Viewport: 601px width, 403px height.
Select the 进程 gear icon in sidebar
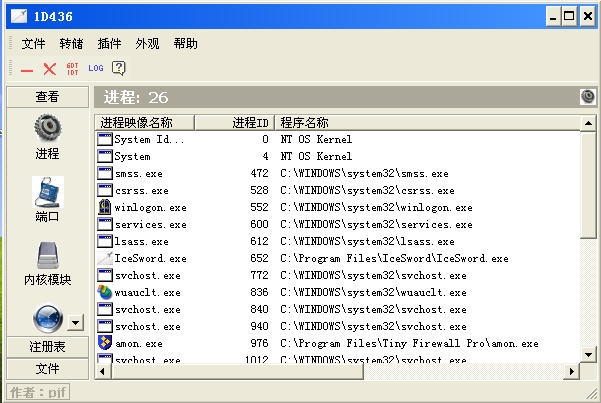(x=48, y=128)
